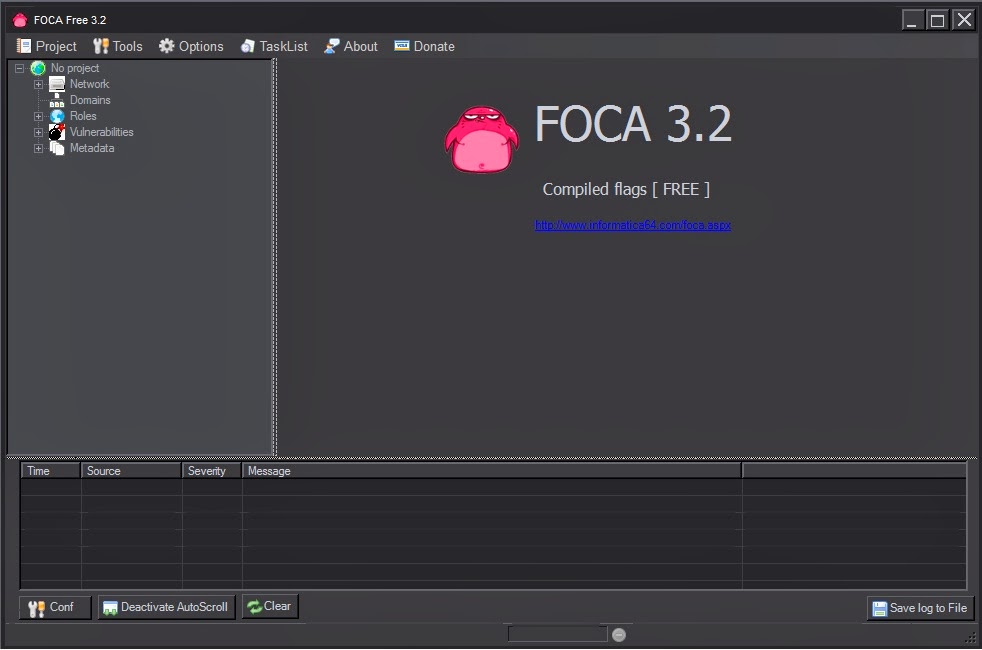Screen dimensions: 982x650
Task: Click Save log to File button
Action: (x=920, y=608)
